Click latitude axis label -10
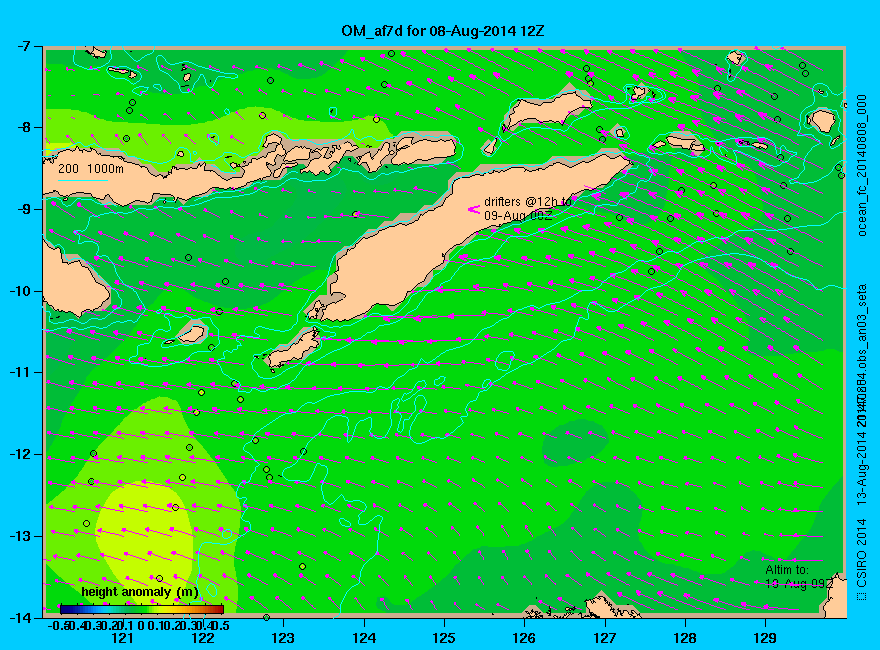Screen dimensions: 880x650 [19, 291]
